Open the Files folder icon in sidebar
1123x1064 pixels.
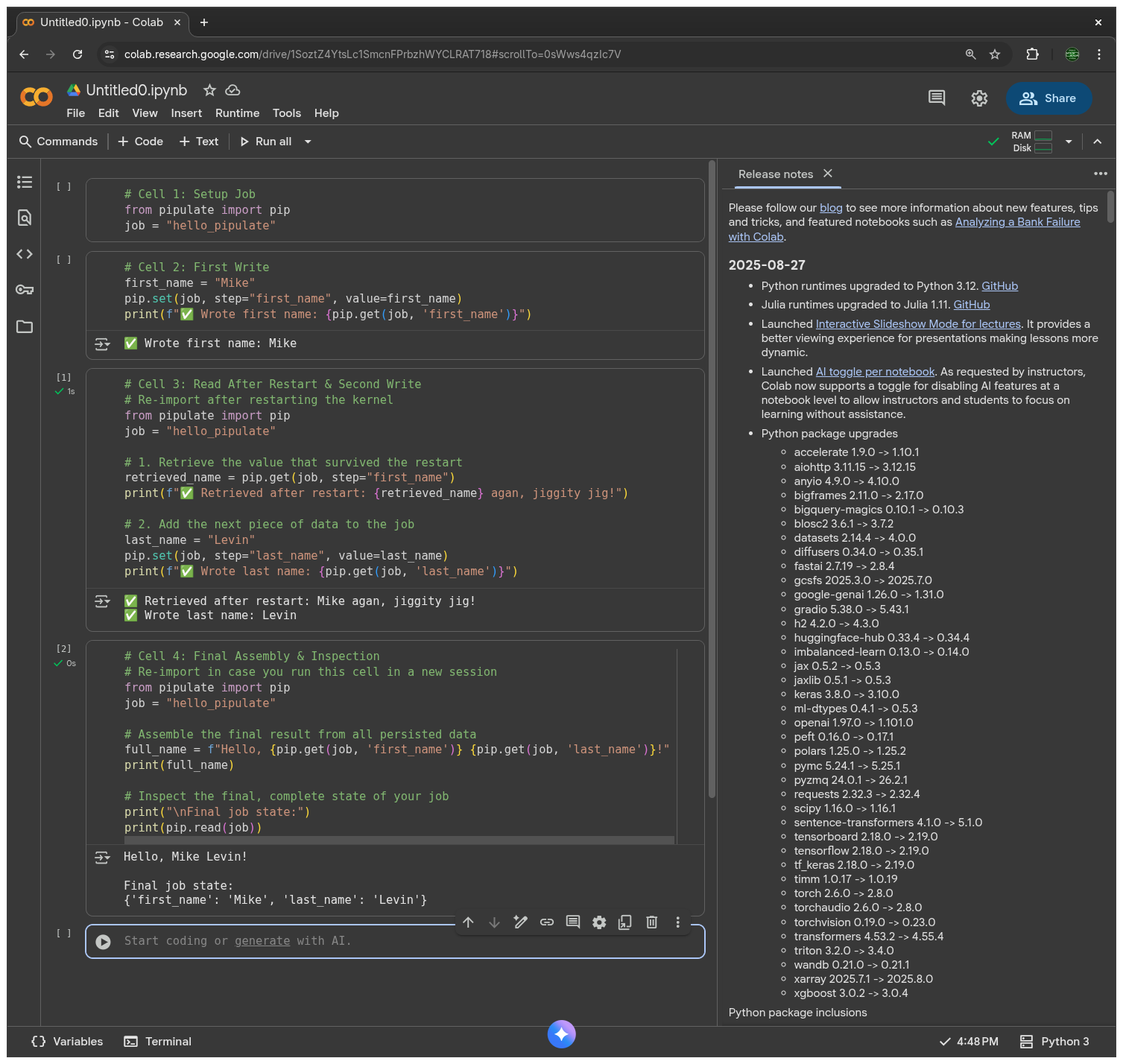pos(25,326)
